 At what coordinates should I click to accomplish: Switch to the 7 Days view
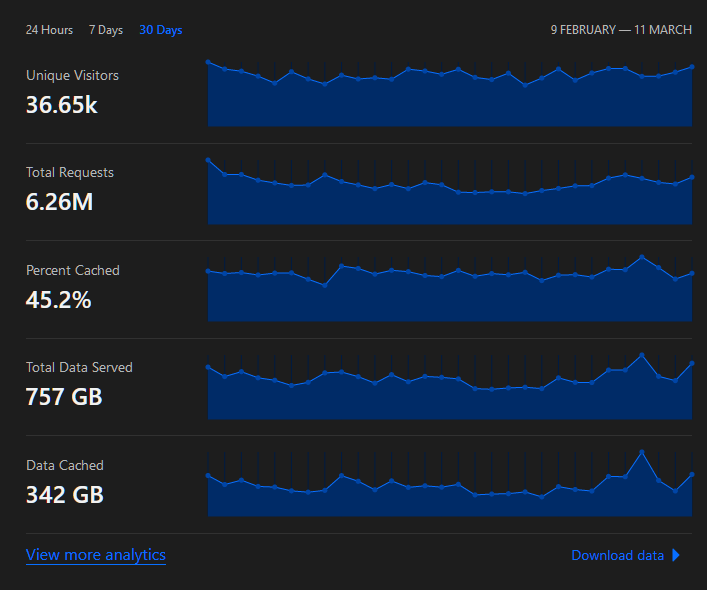105,30
